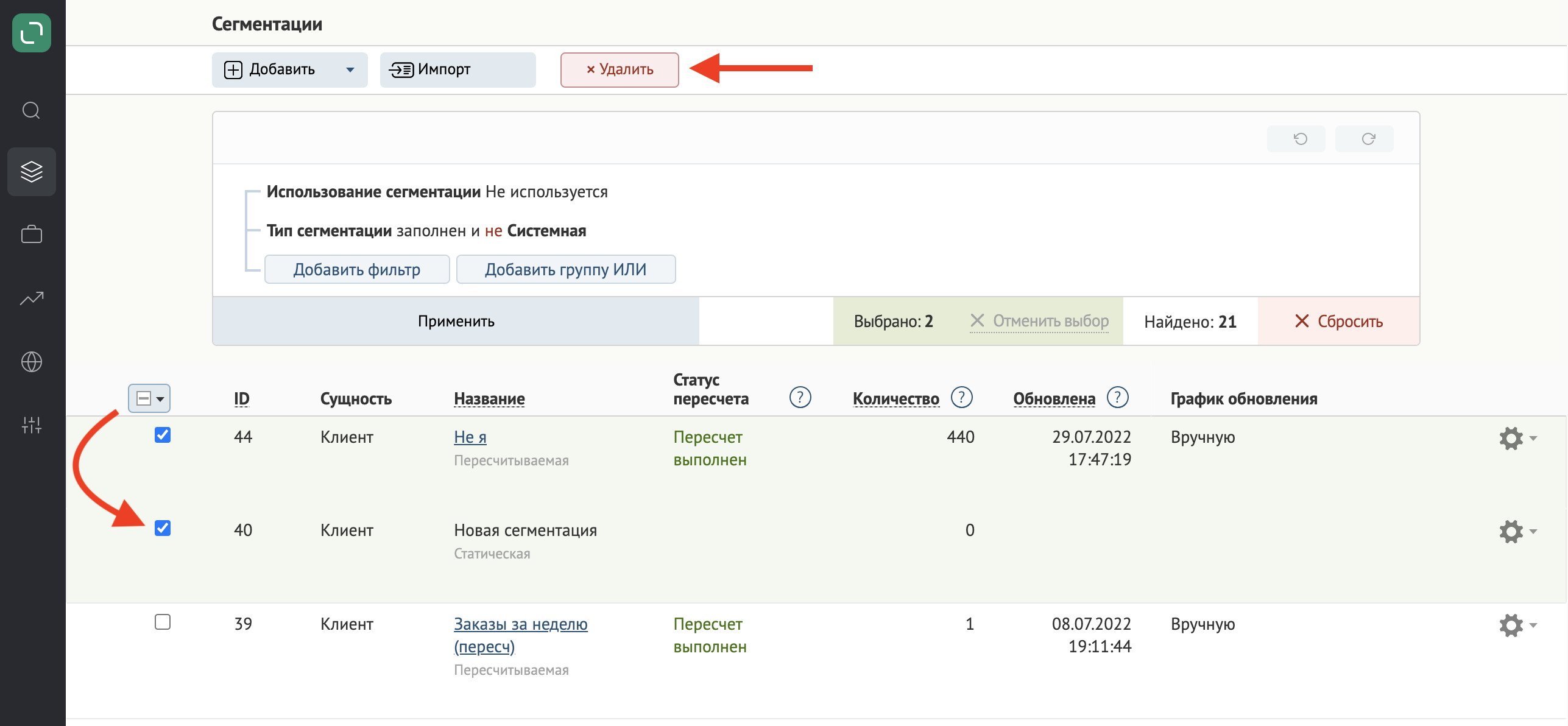Click the Выбрано: 2 counter
The height and width of the screenshot is (726, 1568).
tap(894, 321)
